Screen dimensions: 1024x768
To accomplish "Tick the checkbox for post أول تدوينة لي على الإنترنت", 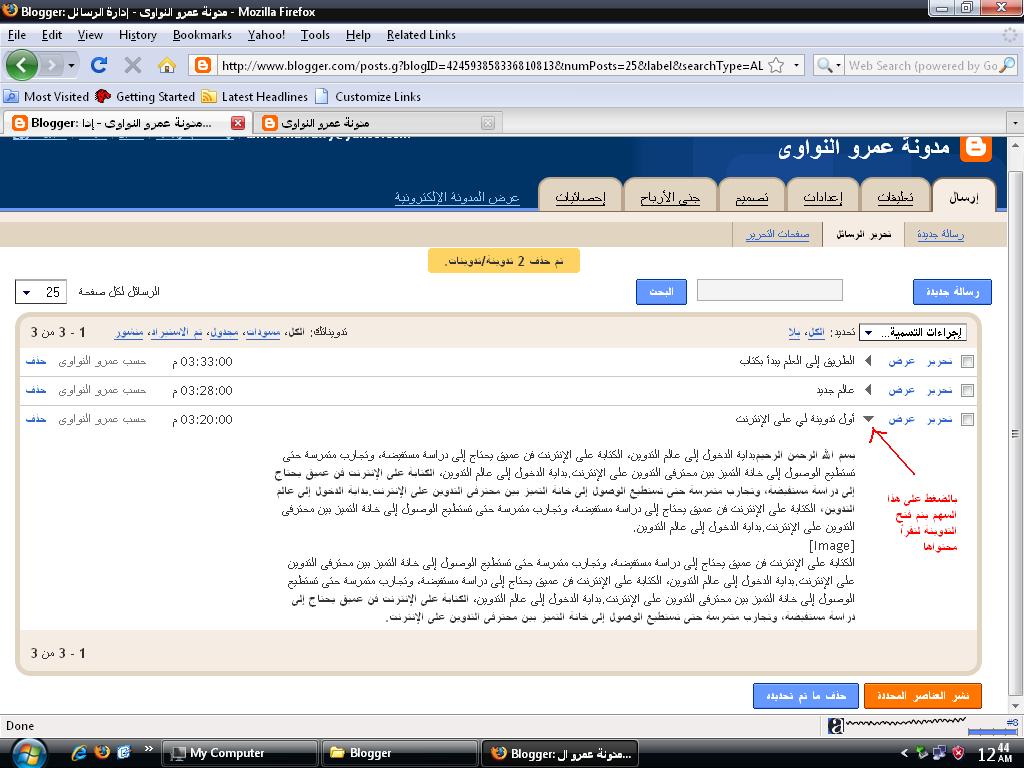I will click(x=967, y=419).
